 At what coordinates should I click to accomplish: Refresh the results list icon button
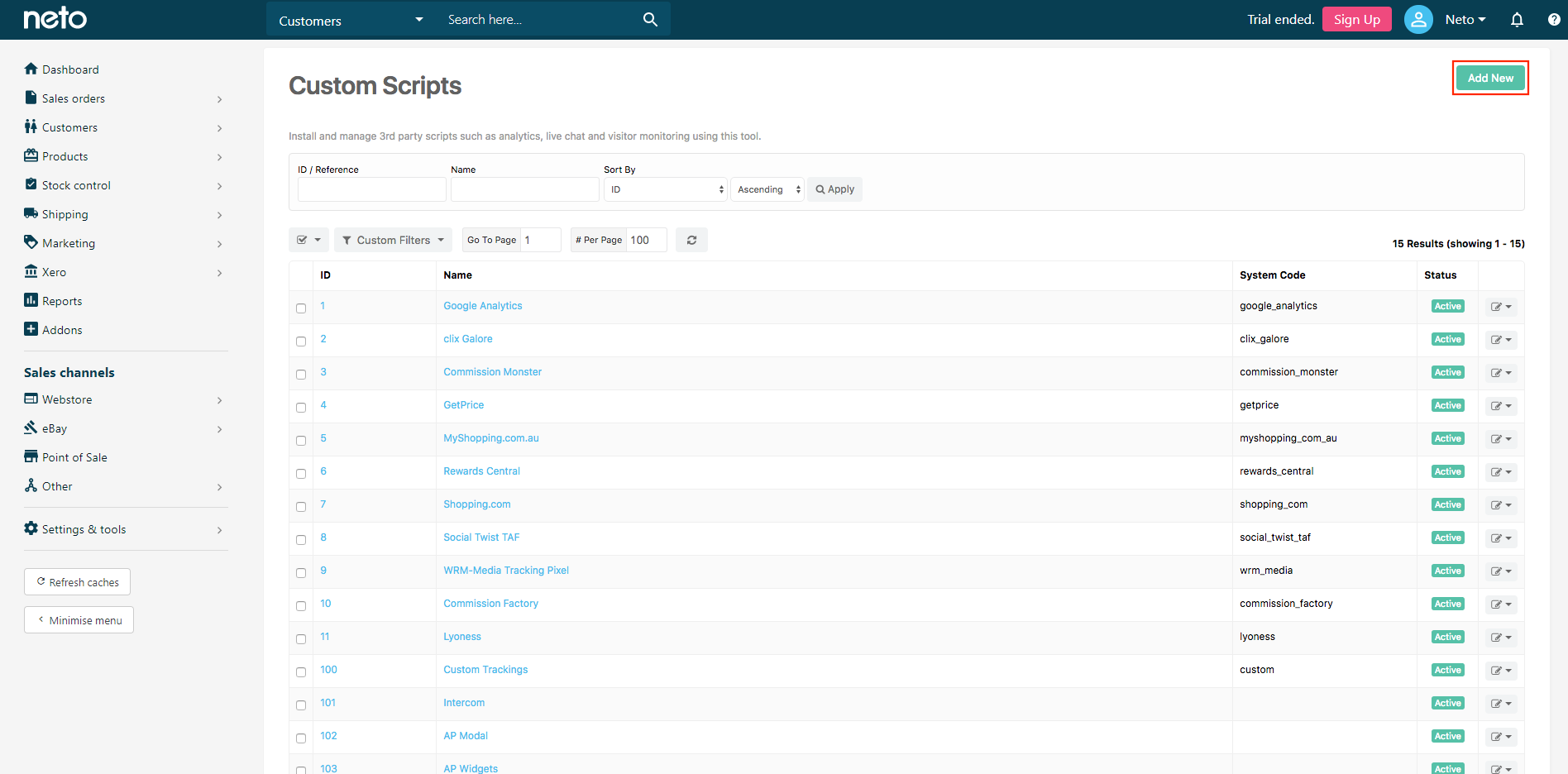coord(691,240)
